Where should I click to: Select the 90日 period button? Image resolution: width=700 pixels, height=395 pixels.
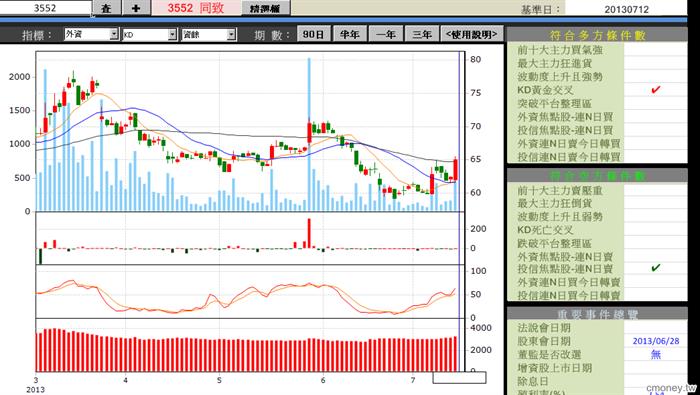(x=313, y=34)
